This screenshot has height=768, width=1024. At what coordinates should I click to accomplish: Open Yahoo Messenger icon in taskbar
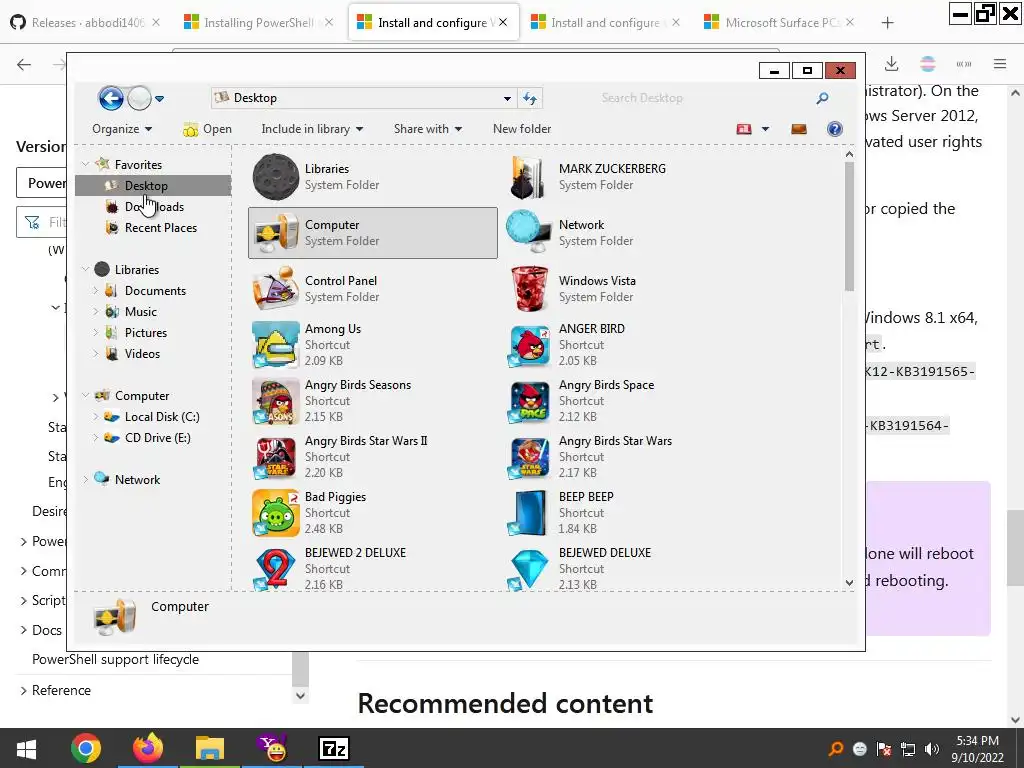tap(272, 748)
